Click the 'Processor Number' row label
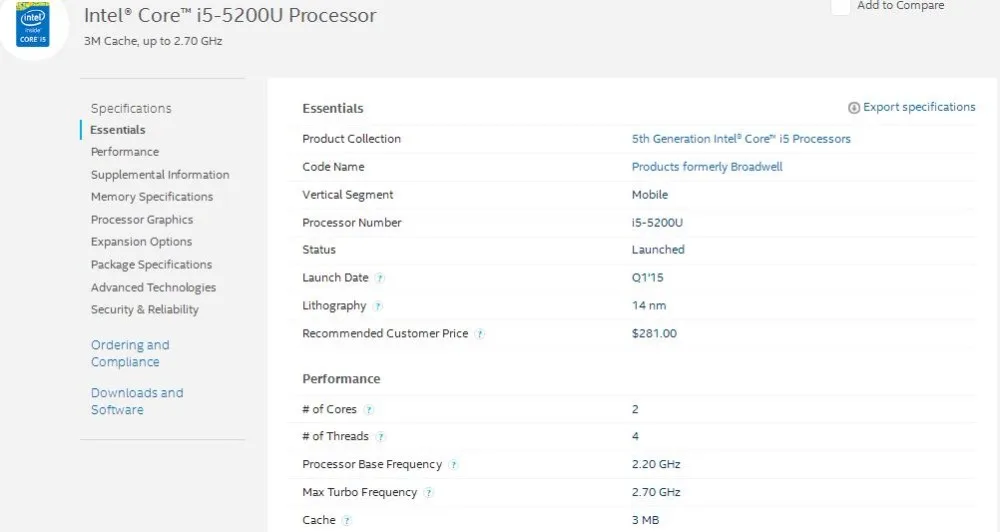 coord(352,223)
